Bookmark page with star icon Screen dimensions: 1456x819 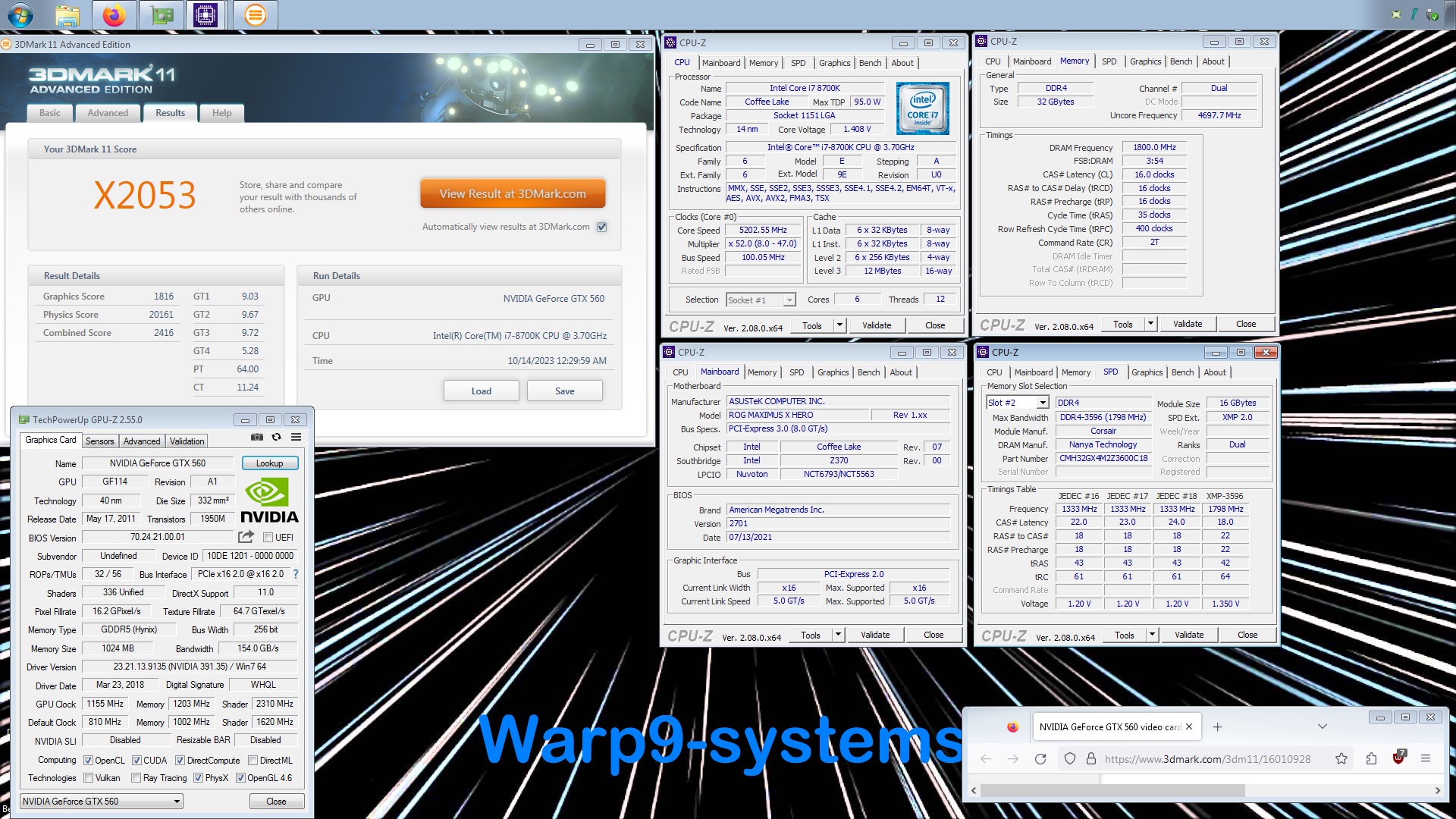tap(1341, 759)
